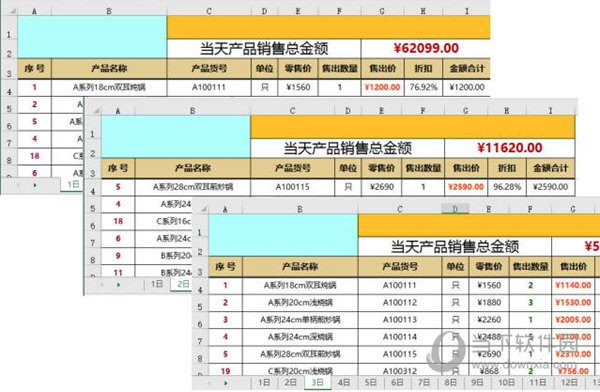Click red ¥2590.00 售出价 cell in middle window

coord(466,187)
